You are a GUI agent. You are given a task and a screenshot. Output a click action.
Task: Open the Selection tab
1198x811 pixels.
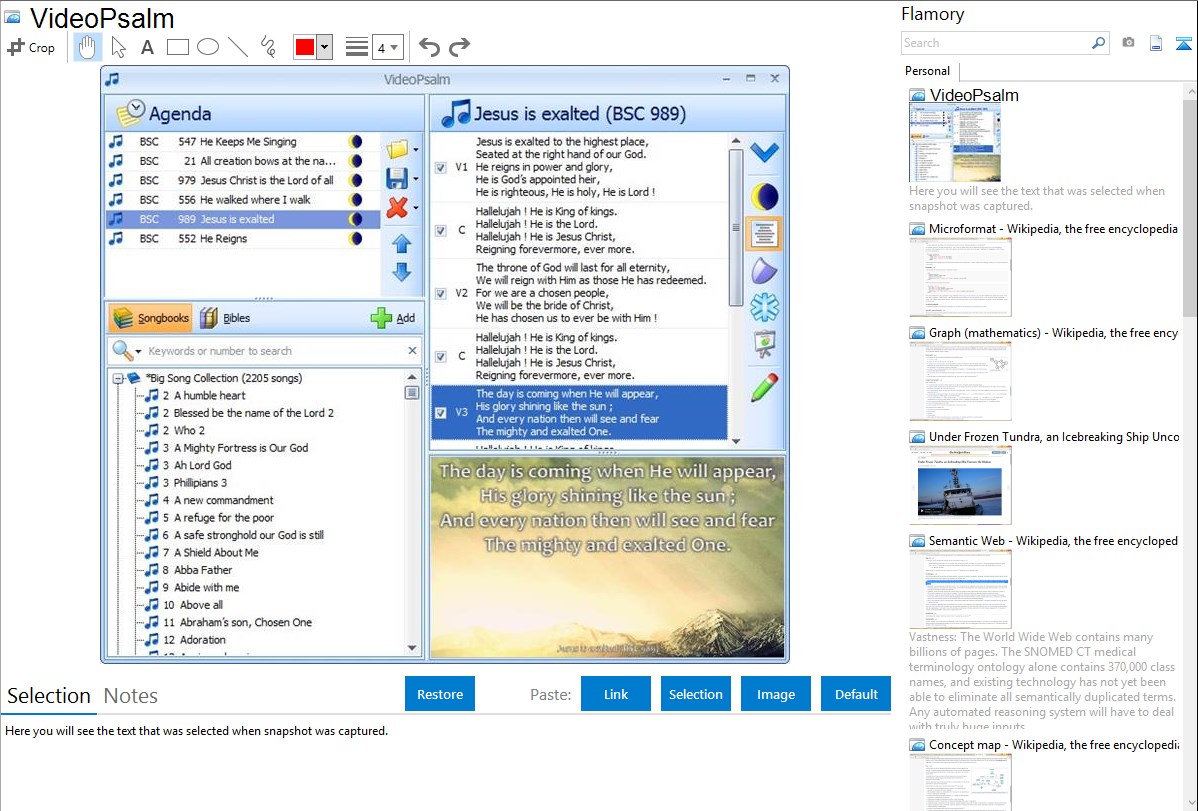click(49, 696)
